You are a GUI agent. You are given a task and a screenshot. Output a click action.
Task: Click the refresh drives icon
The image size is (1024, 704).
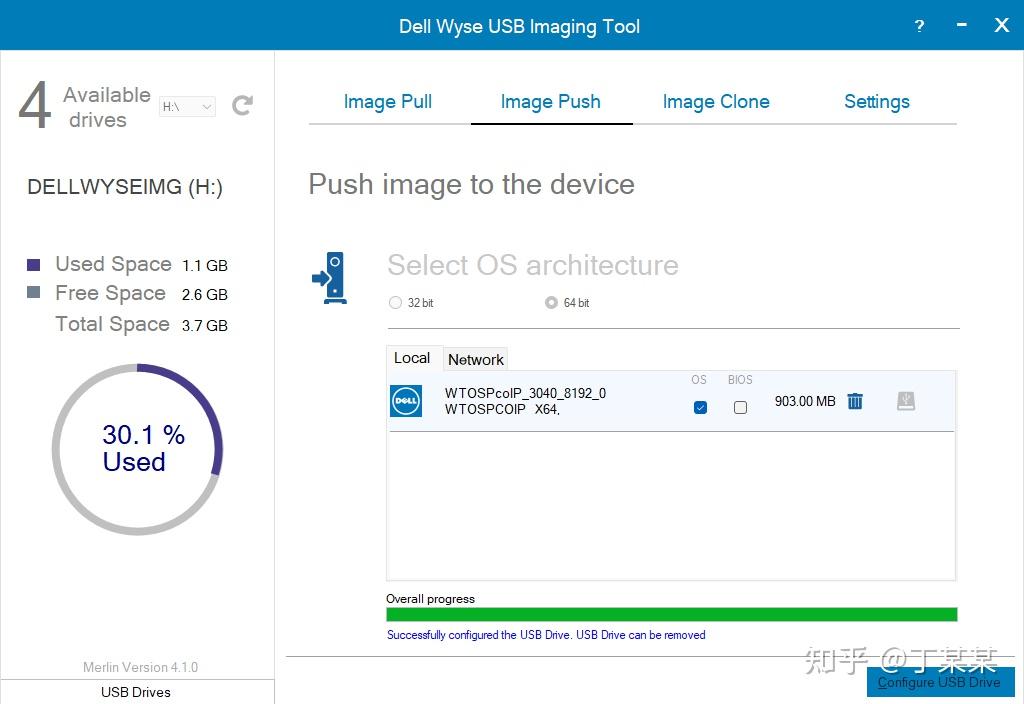pyautogui.click(x=242, y=105)
